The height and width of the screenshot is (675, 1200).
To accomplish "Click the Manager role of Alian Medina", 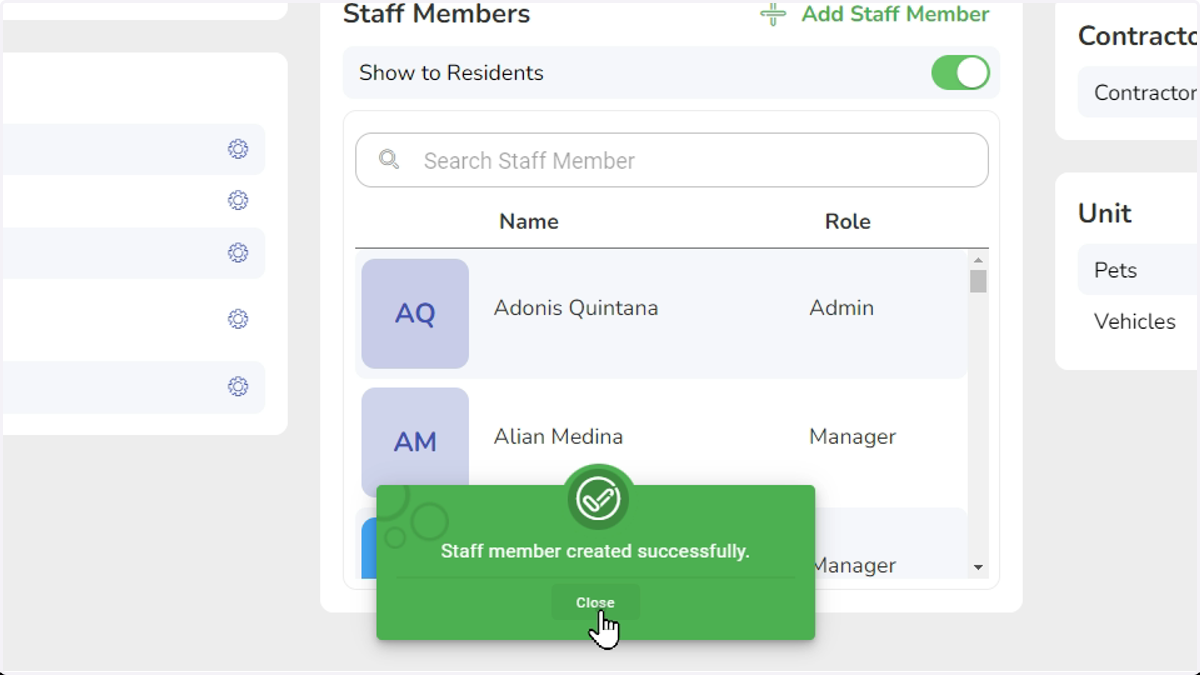I will (x=852, y=437).
